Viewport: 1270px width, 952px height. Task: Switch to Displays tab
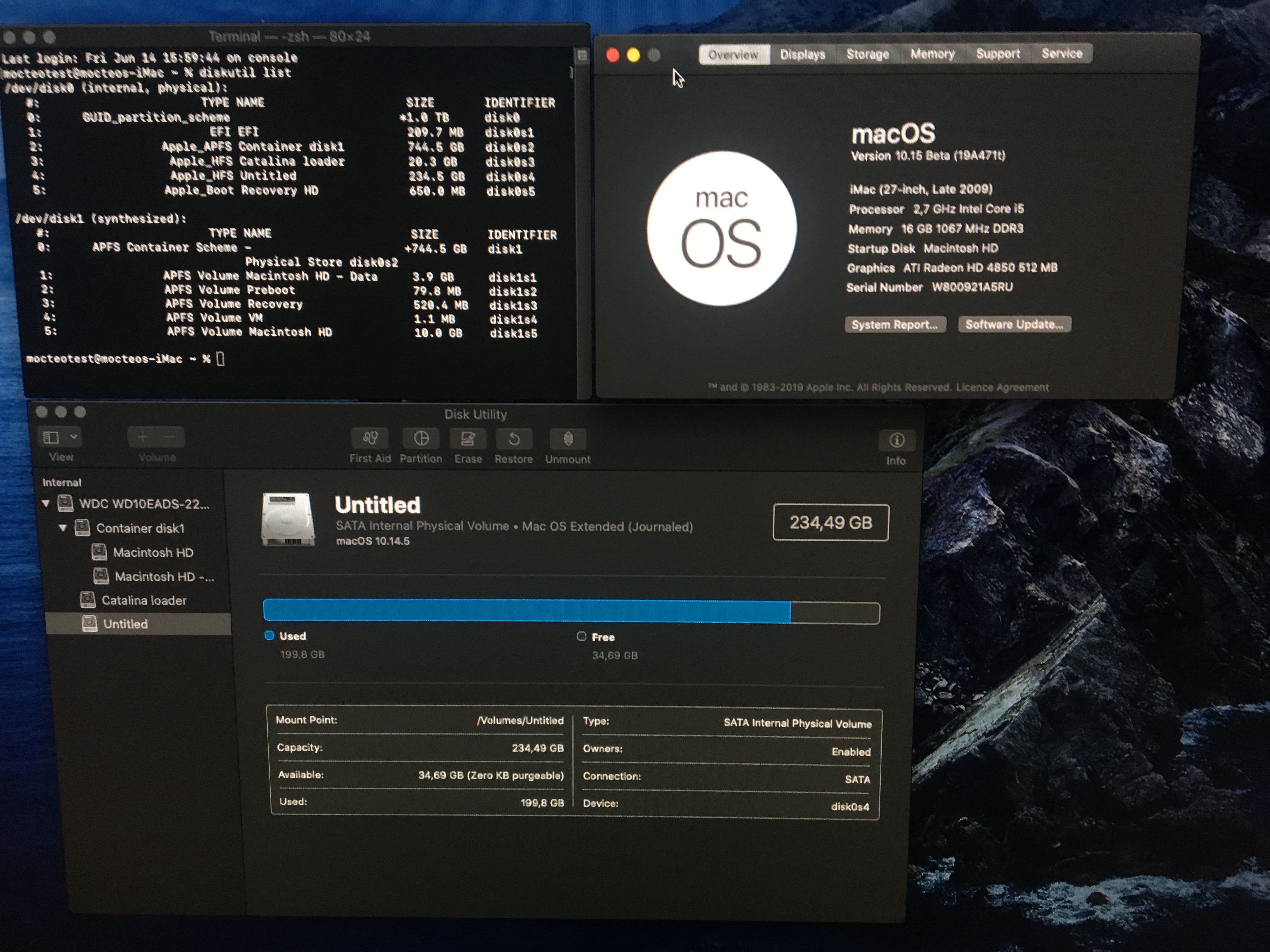[x=803, y=54]
